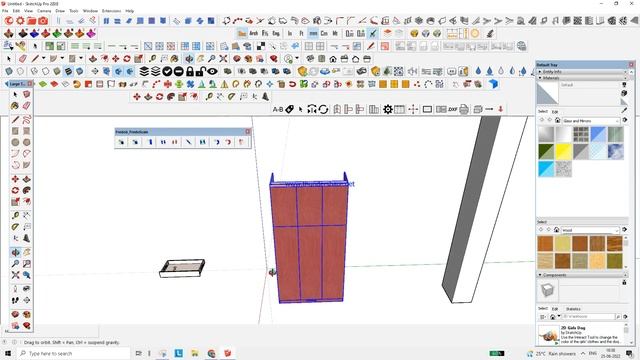
Task: Open shape tool dropdown arrow after arc
Action: (x=62, y=59)
